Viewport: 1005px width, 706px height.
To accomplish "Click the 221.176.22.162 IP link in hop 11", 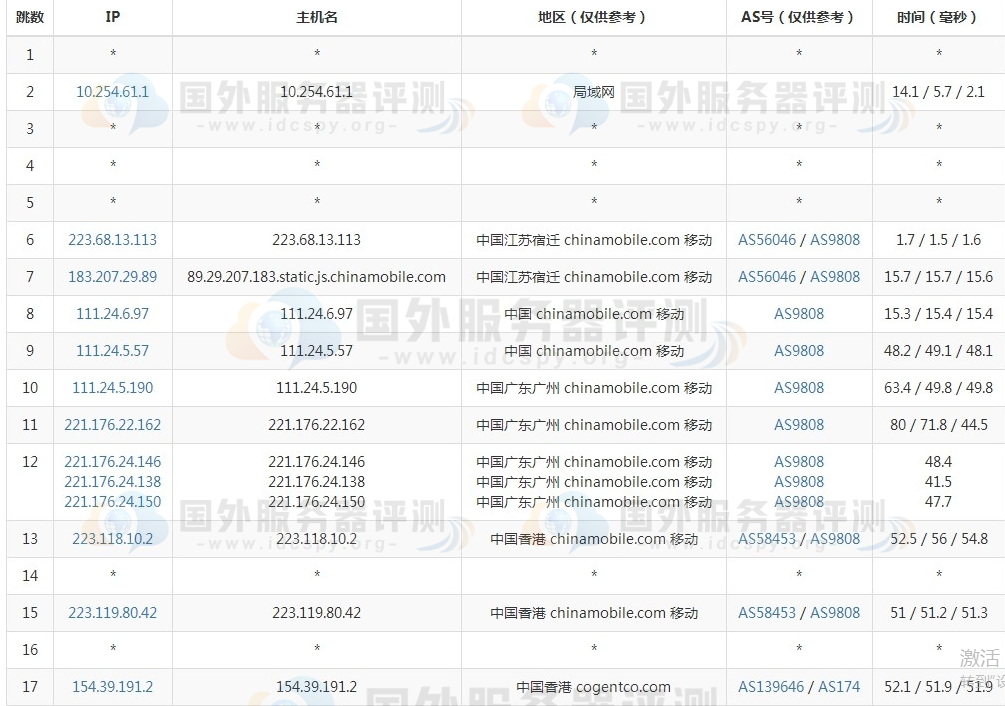I will (x=112, y=425).
